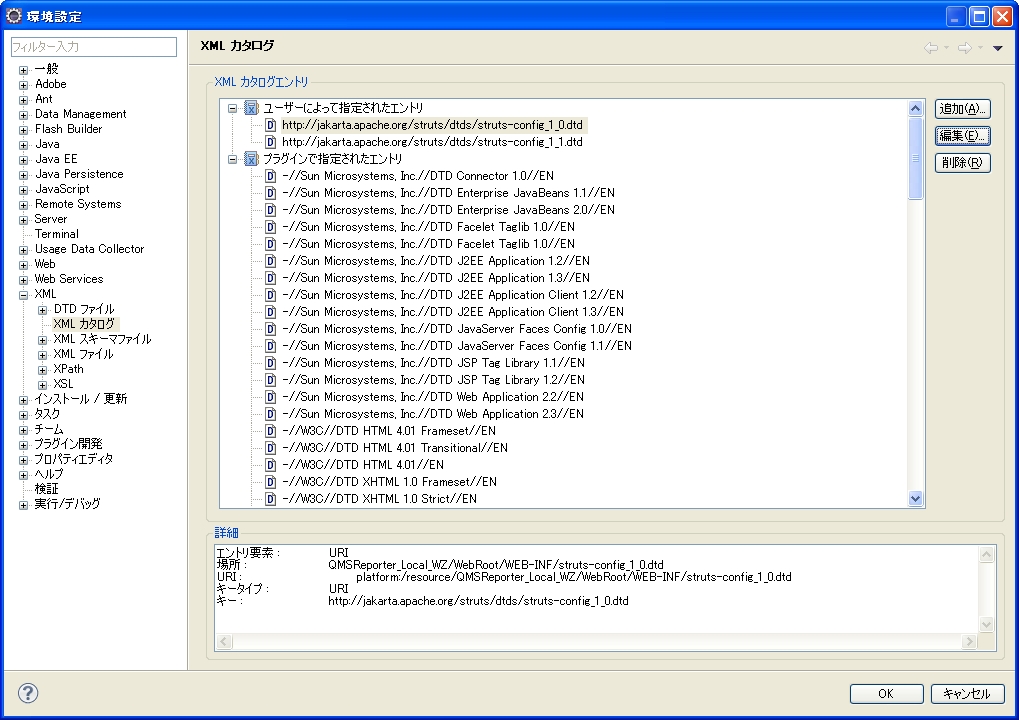The height and width of the screenshot is (720, 1019).
Task: Confirm with the OK button
Action: [886, 693]
